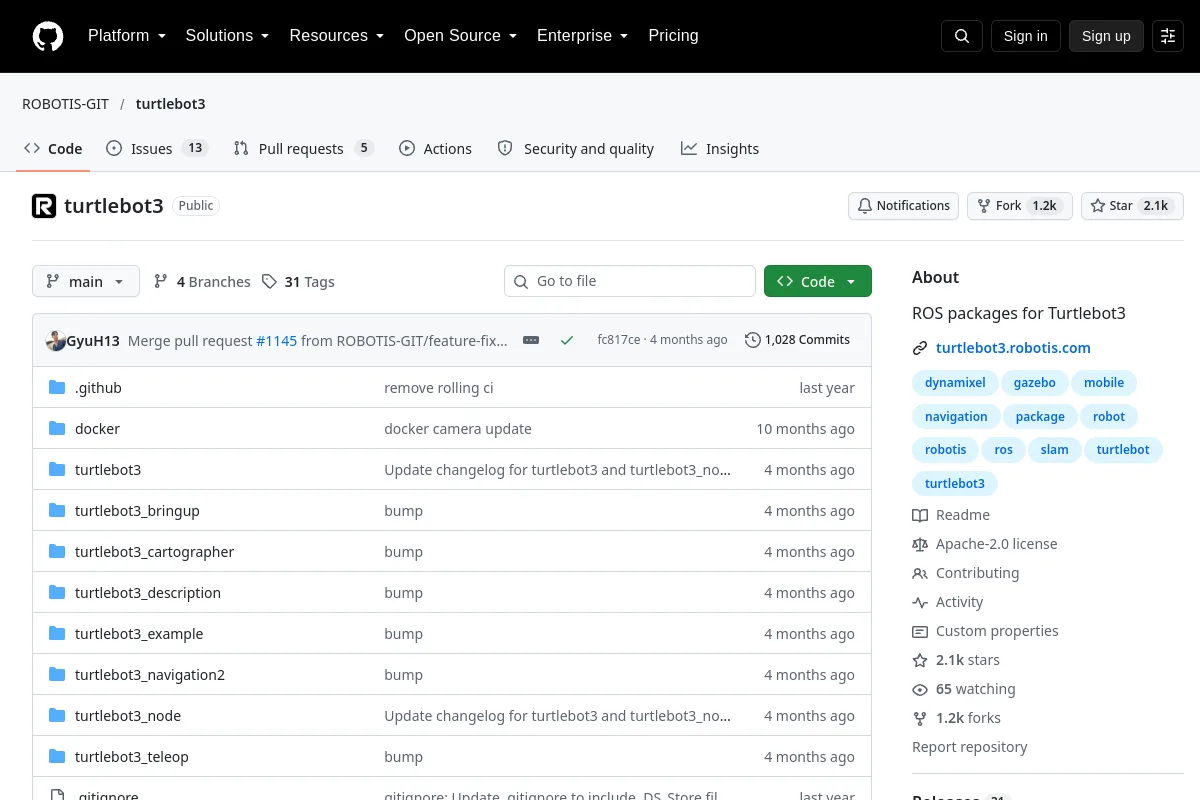Go to the Pricing page
The height and width of the screenshot is (800, 1200).
[x=673, y=36]
